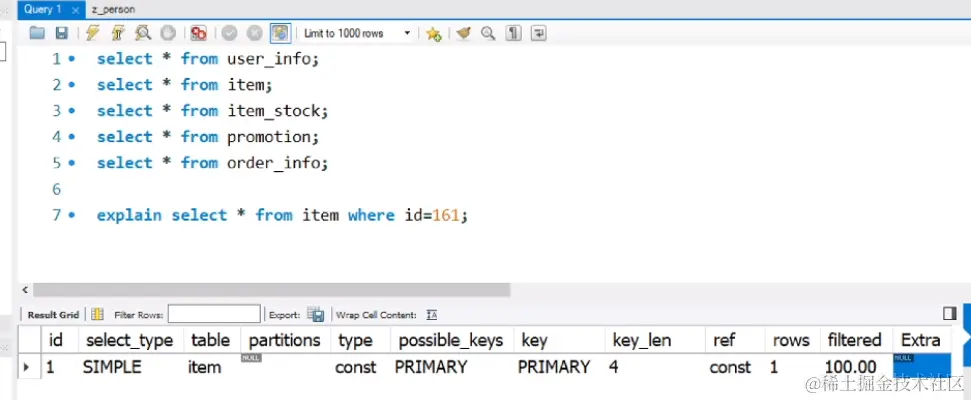Toggle result side panel icon
This screenshot has height=400, width=971.
tap(950, 313)
